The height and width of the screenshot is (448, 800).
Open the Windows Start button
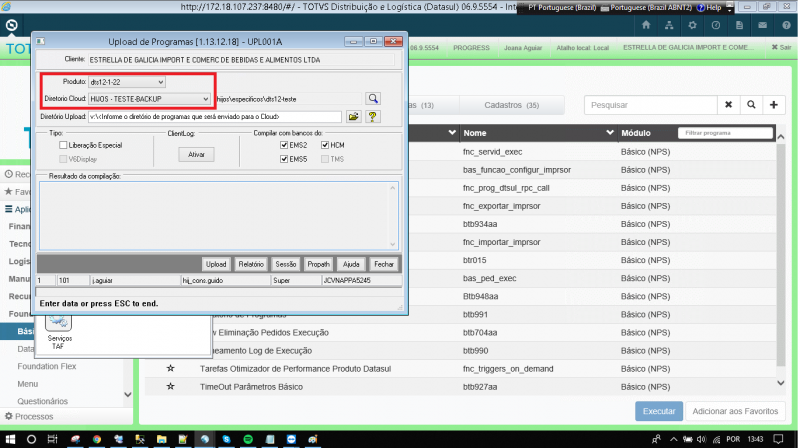coord(10,439)
